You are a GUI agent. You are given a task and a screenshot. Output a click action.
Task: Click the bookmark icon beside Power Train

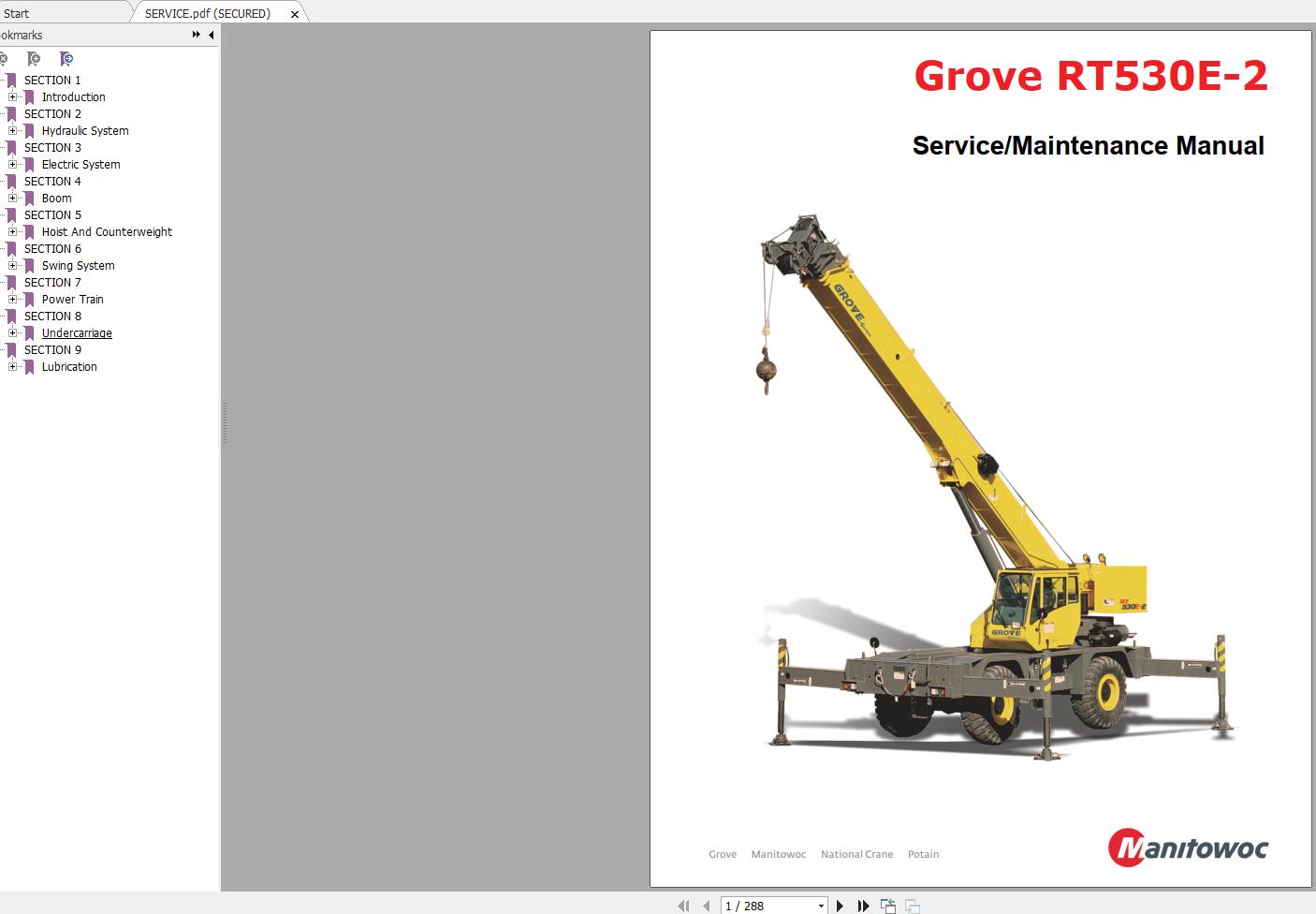point(29,300)
